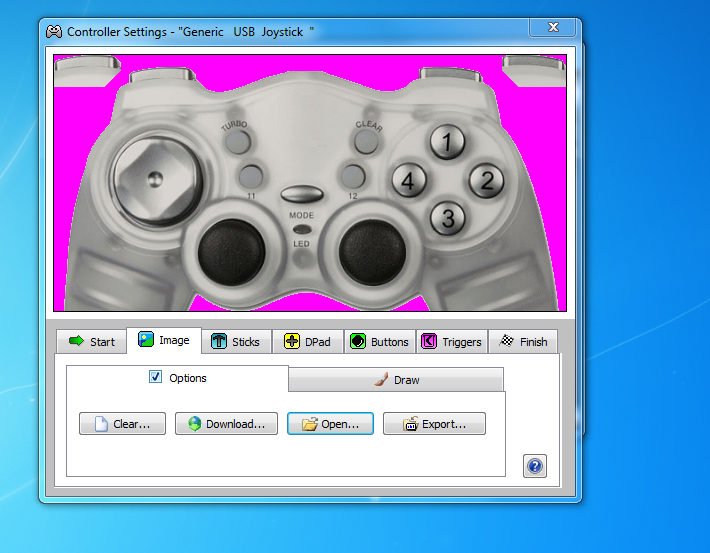Click the CLEAR button on the controller image

point(366,142)
